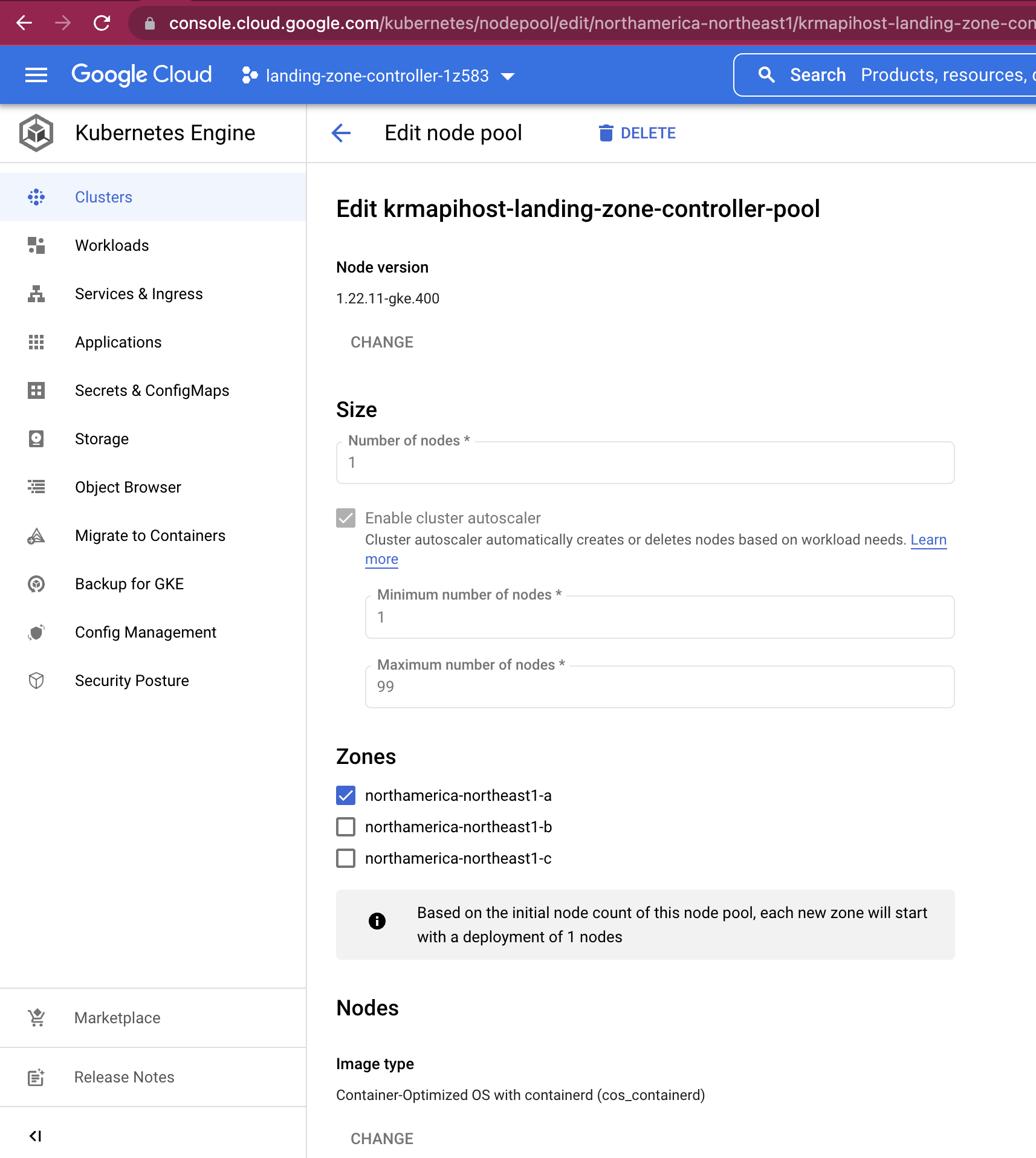
Task: Uncheck zone northamerica-northeast1-a
Action: point(345,795)
